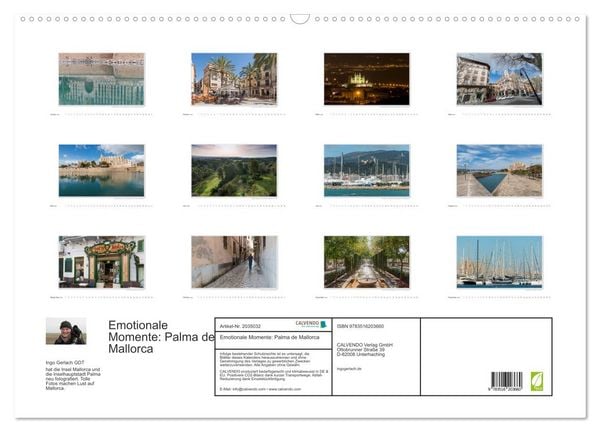Click the photographer portrait photo
Viewport: 600px width, 432px height.
coord(66,331)
